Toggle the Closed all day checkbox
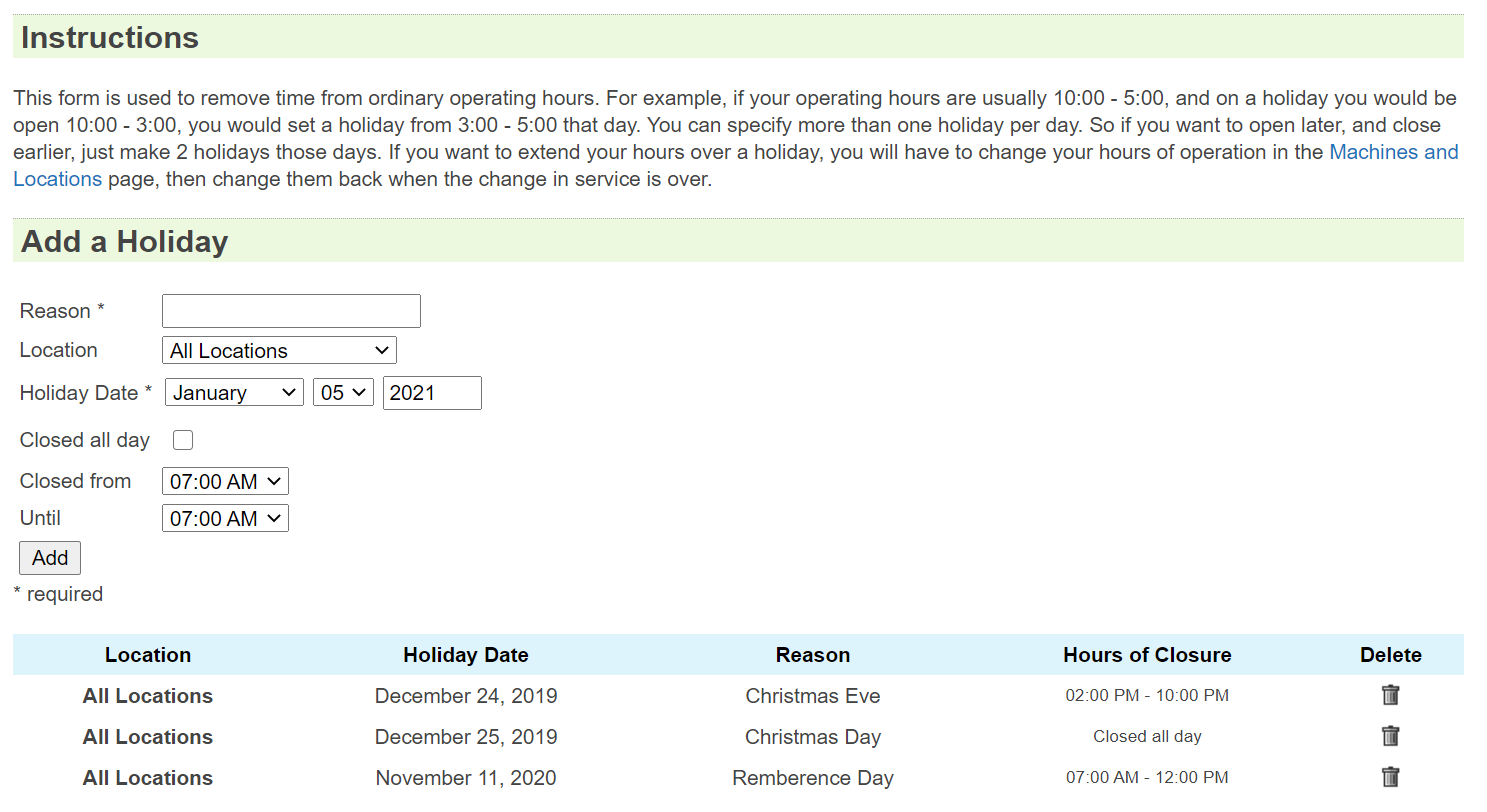 pos(183,440)
